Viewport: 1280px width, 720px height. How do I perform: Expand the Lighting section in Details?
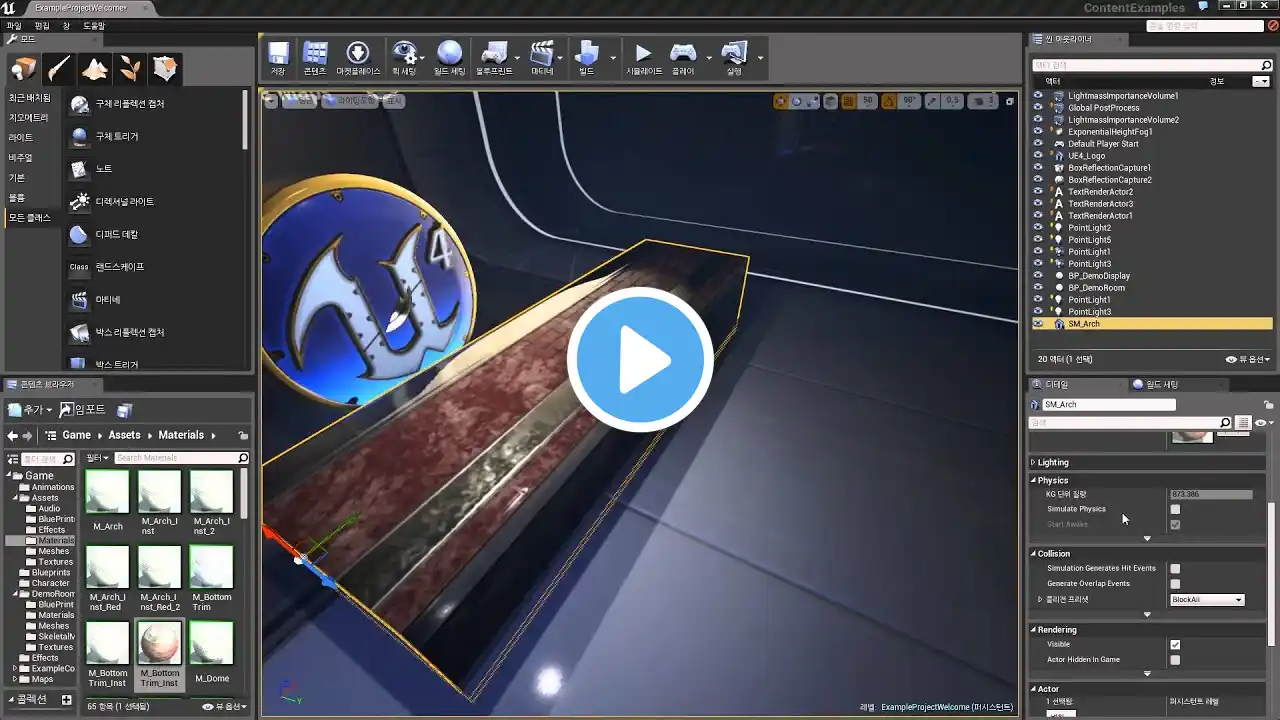click(1034, 463)
